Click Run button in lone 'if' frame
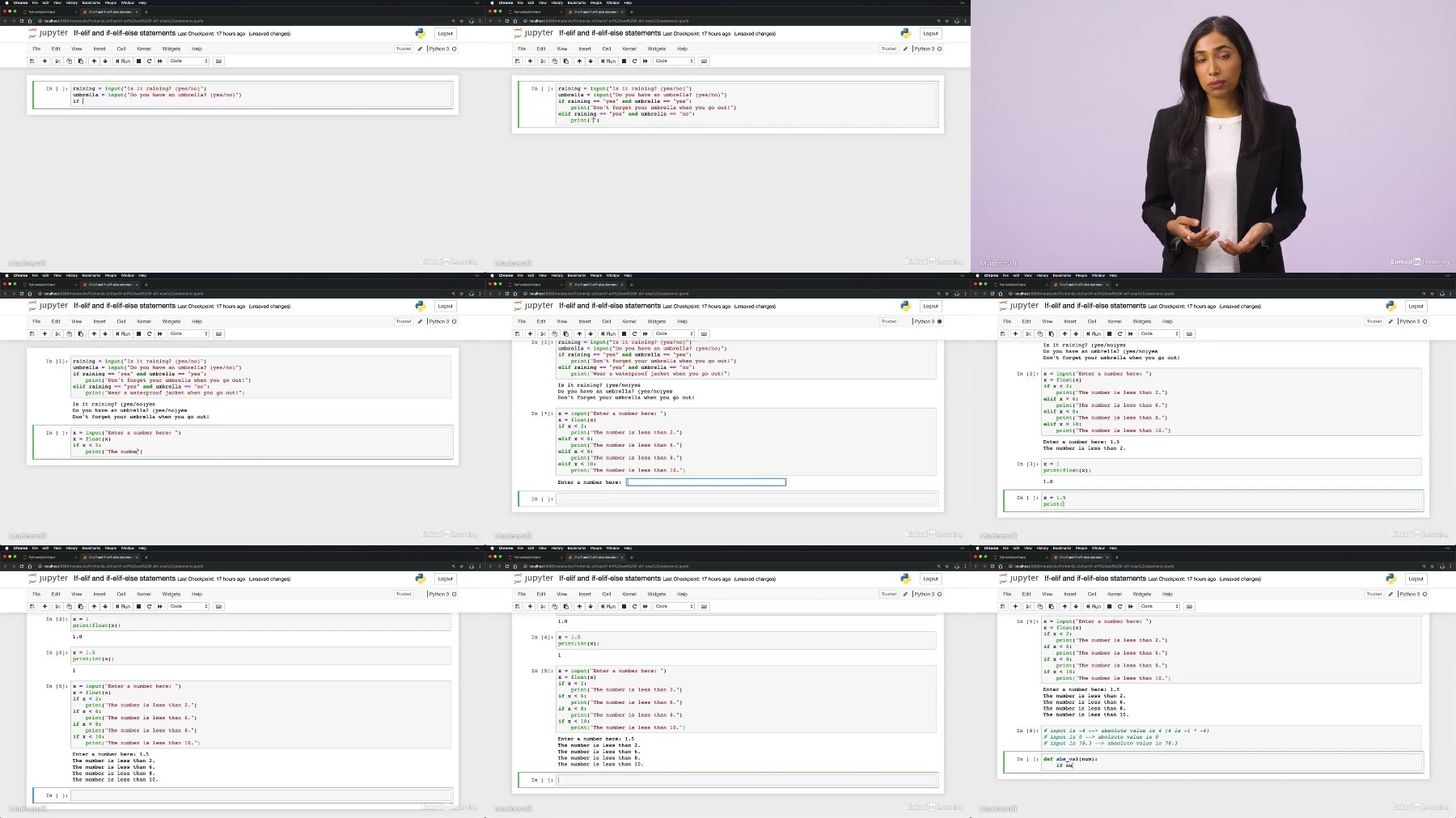Image resolution: width=1456 pixels, height=818 pixels. [123, 61]
